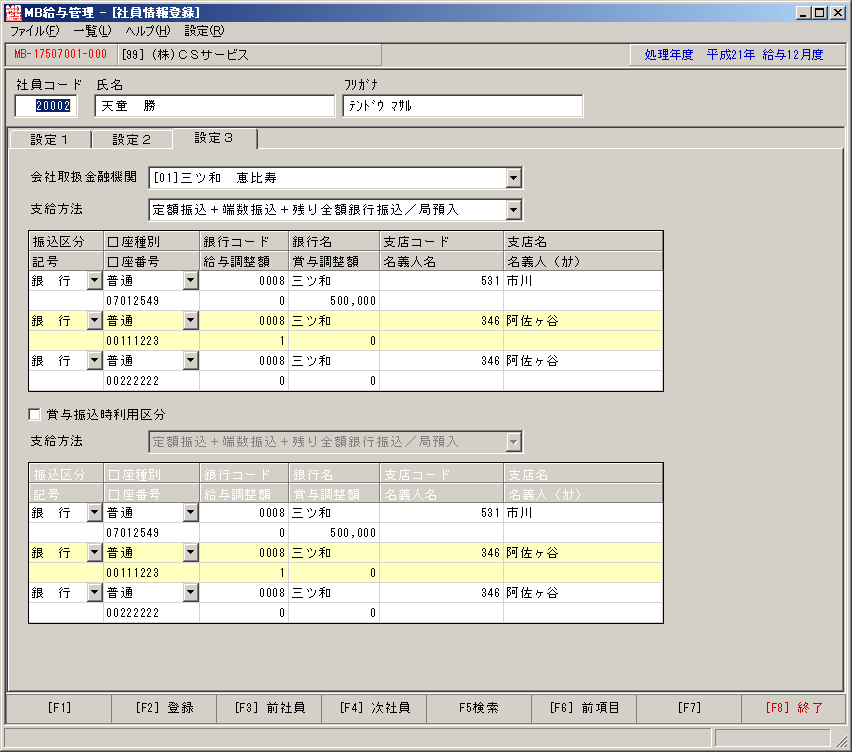This screenshot has width=852, height=752.
Task: Click the 社員コード field showing 20002
Action: [46, 105]
